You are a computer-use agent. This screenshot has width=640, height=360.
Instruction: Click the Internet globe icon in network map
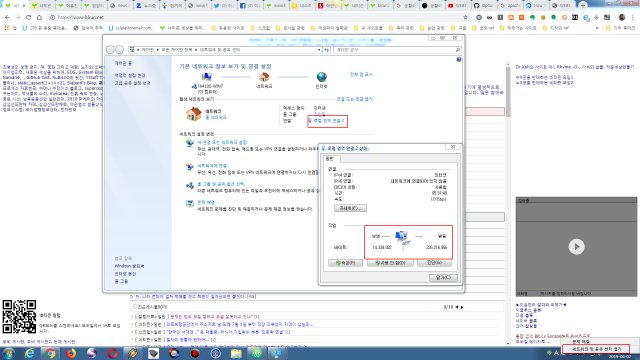click(x=322, y=77)
